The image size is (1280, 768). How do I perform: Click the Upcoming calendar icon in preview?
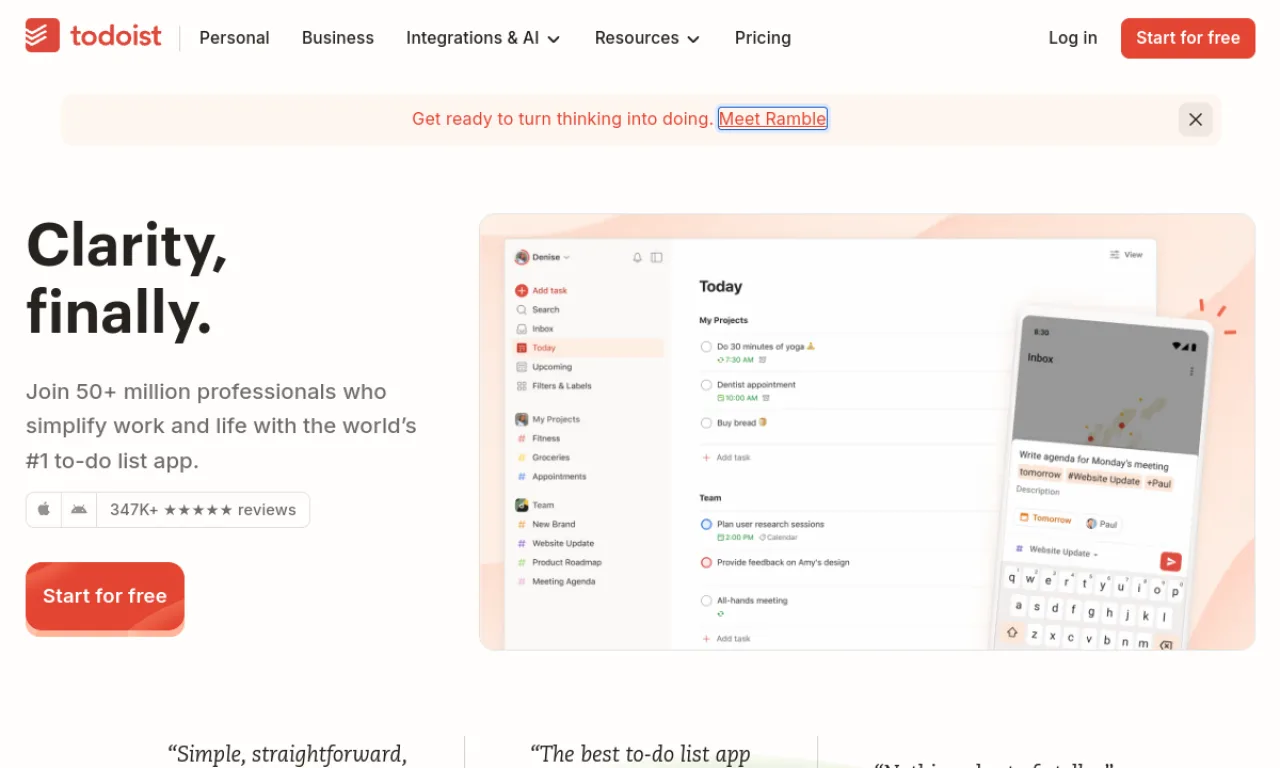pos(521,367)
